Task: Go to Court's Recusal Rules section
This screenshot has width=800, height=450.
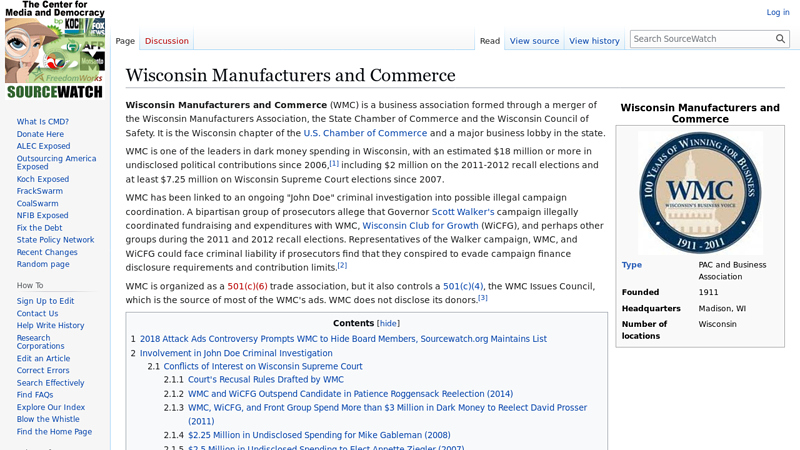Action: (266, 380)
